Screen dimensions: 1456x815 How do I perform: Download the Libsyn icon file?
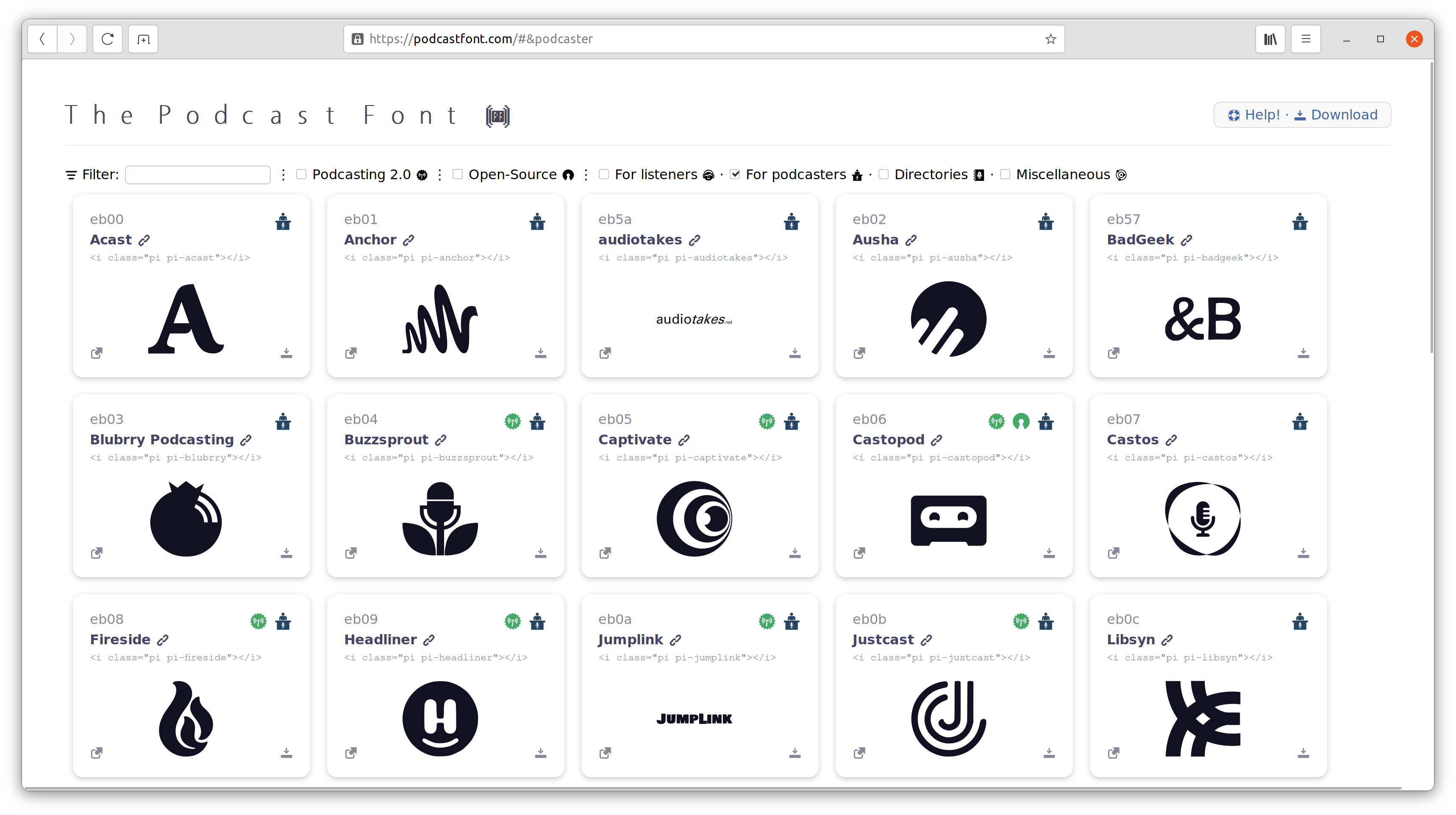tap(1303, 753)
